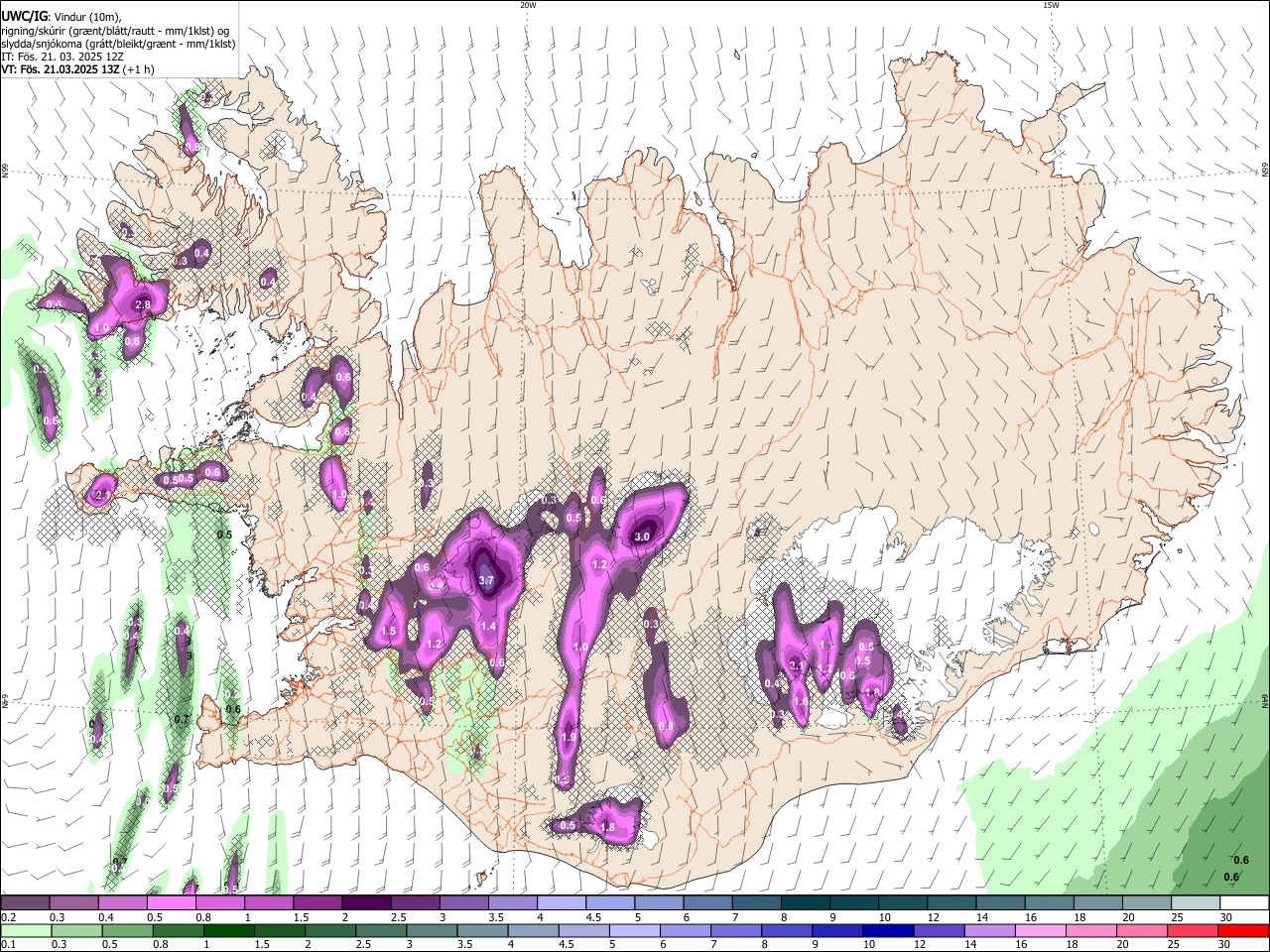
Task: Click the darkest purple 2 mm swatch in upper legend
Action: [x=365, y=903]
